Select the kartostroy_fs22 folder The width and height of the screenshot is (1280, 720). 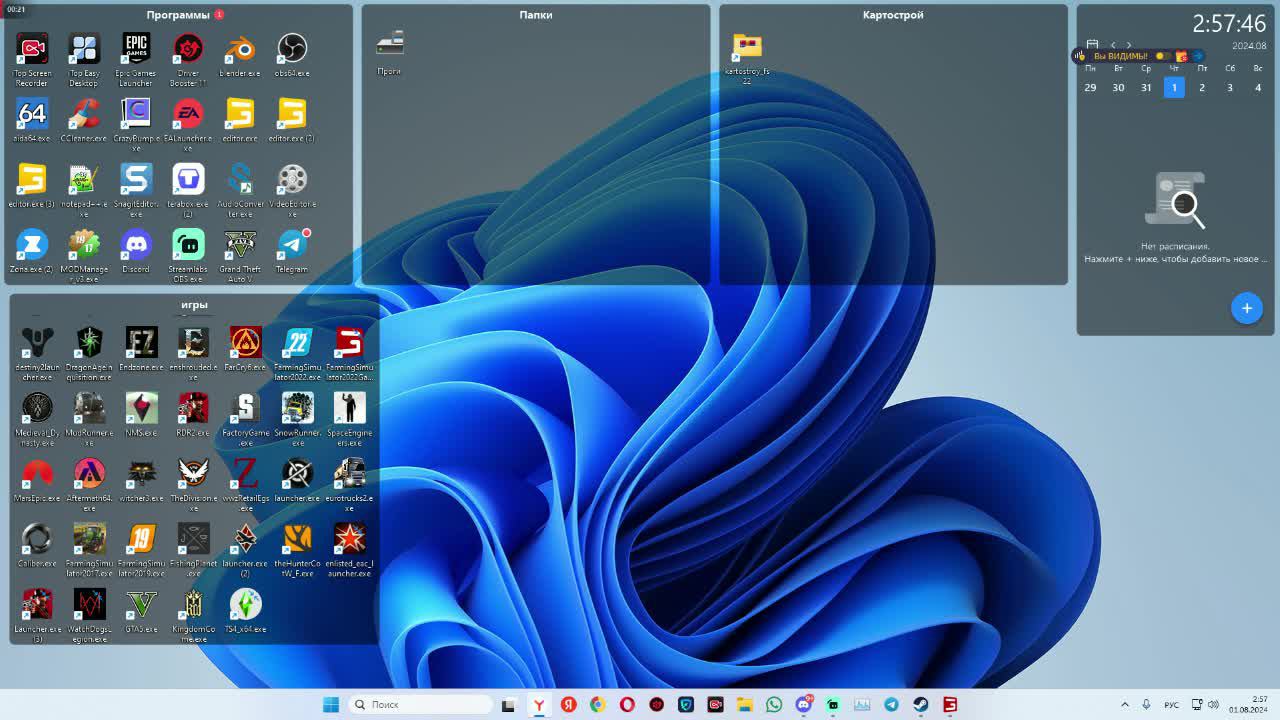(747, 58)
